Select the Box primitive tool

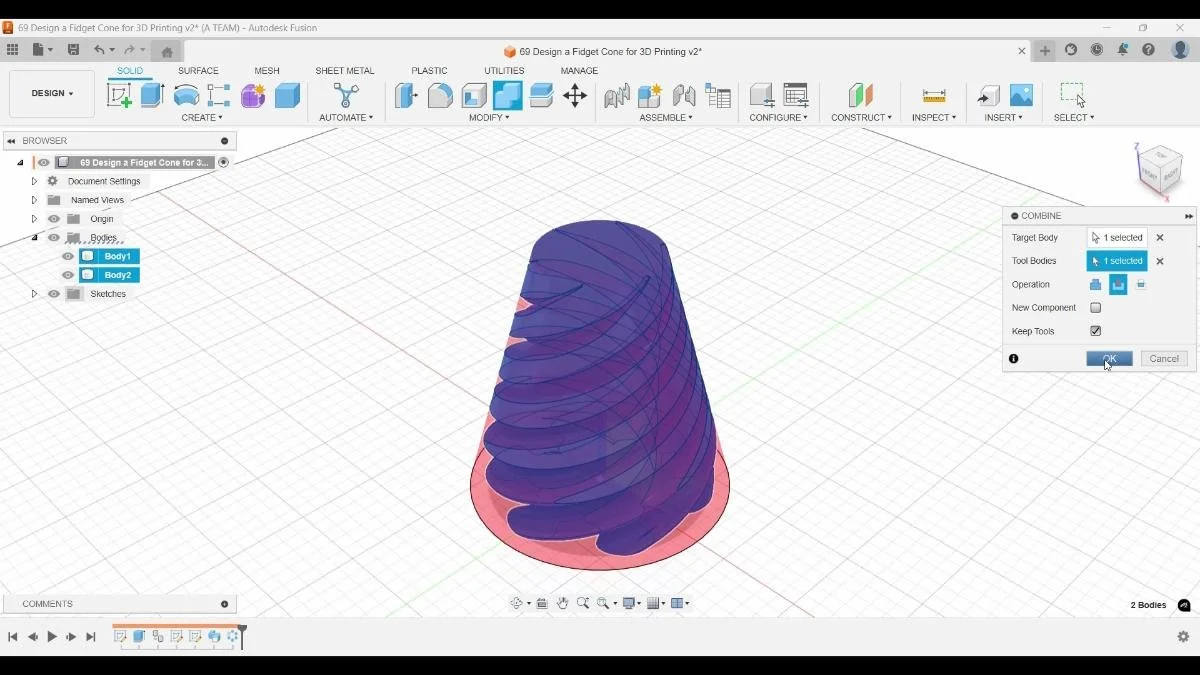tap(287, 95)
